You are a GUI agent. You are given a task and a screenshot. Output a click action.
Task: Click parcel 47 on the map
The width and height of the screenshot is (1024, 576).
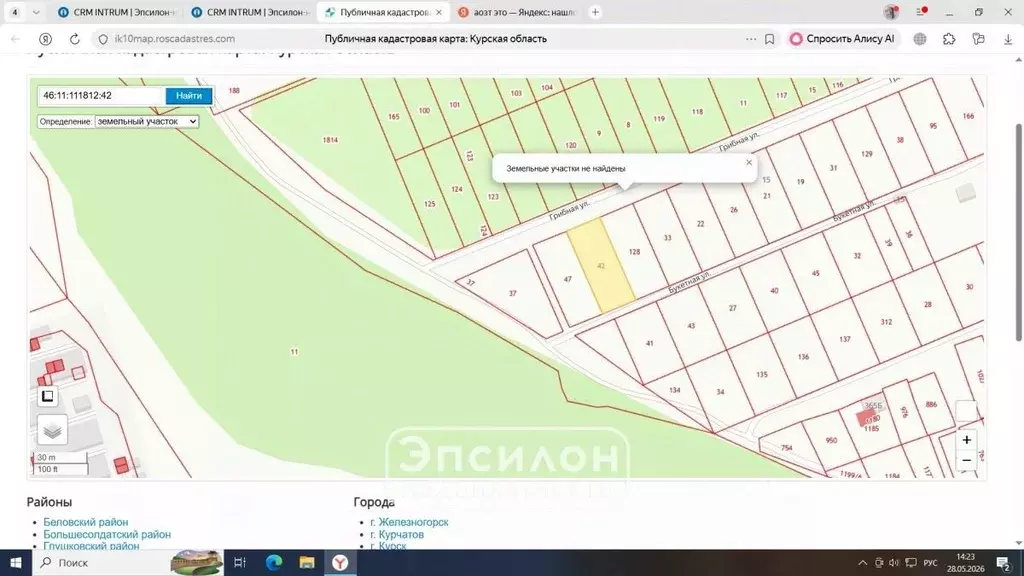click(568, 279)
